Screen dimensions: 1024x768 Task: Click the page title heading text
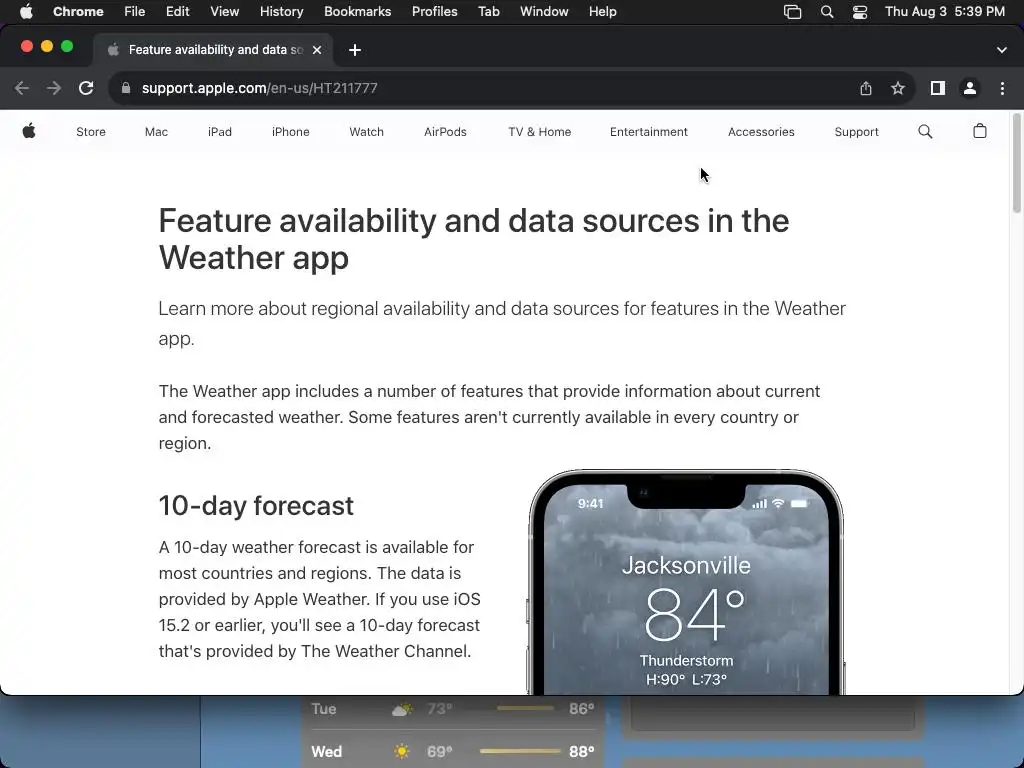tap(473, 239)
